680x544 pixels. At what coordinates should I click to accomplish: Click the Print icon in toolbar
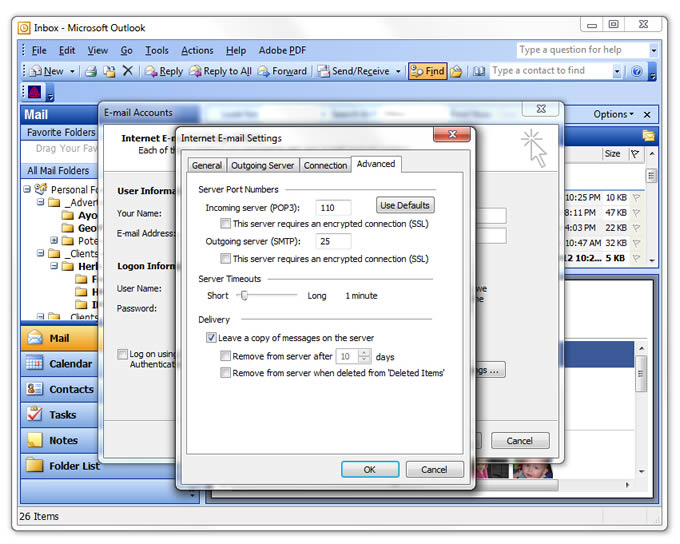click(x=91, y=71)
